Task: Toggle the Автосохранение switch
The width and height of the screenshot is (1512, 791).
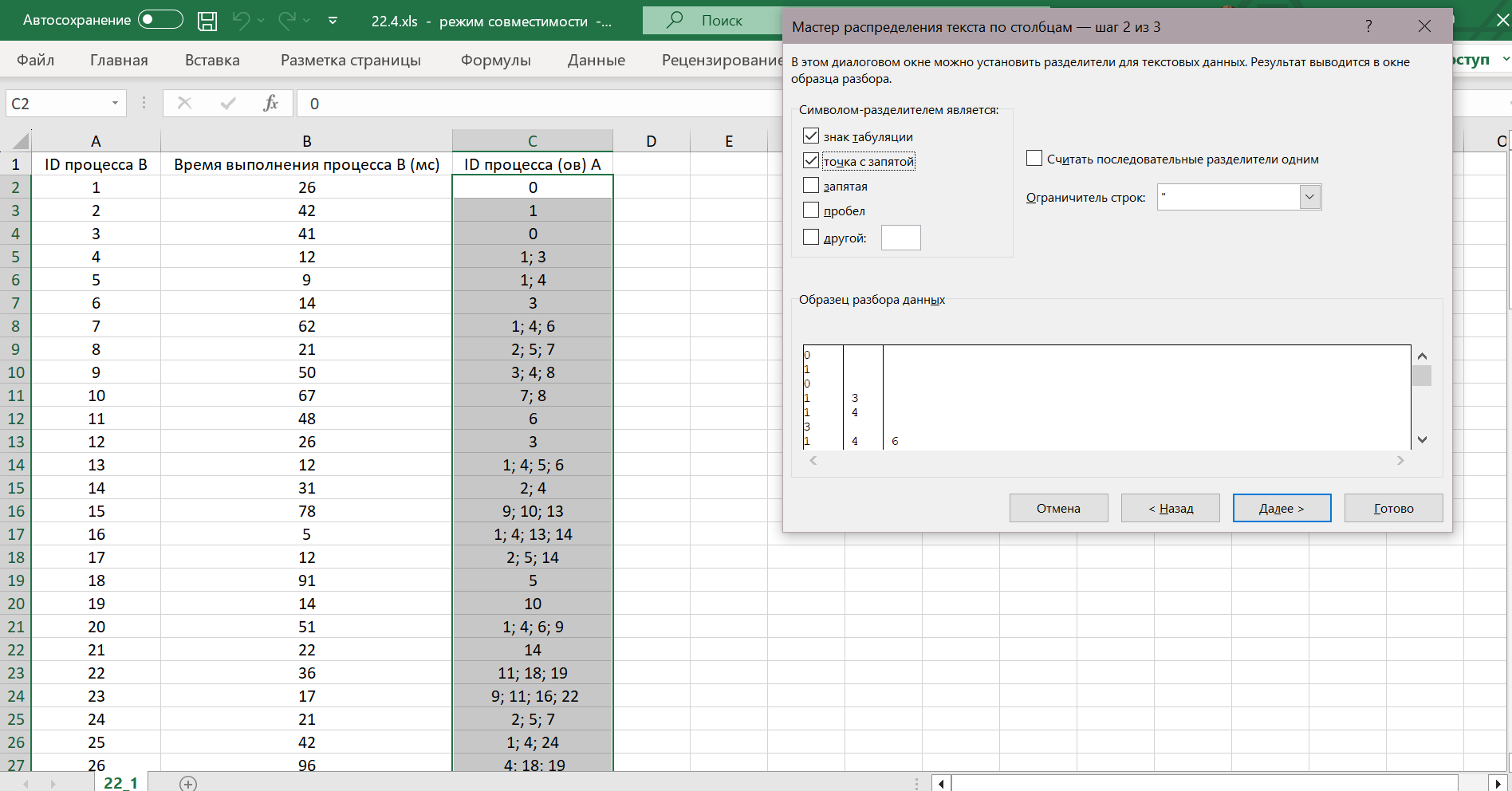Action: point(160,20)
